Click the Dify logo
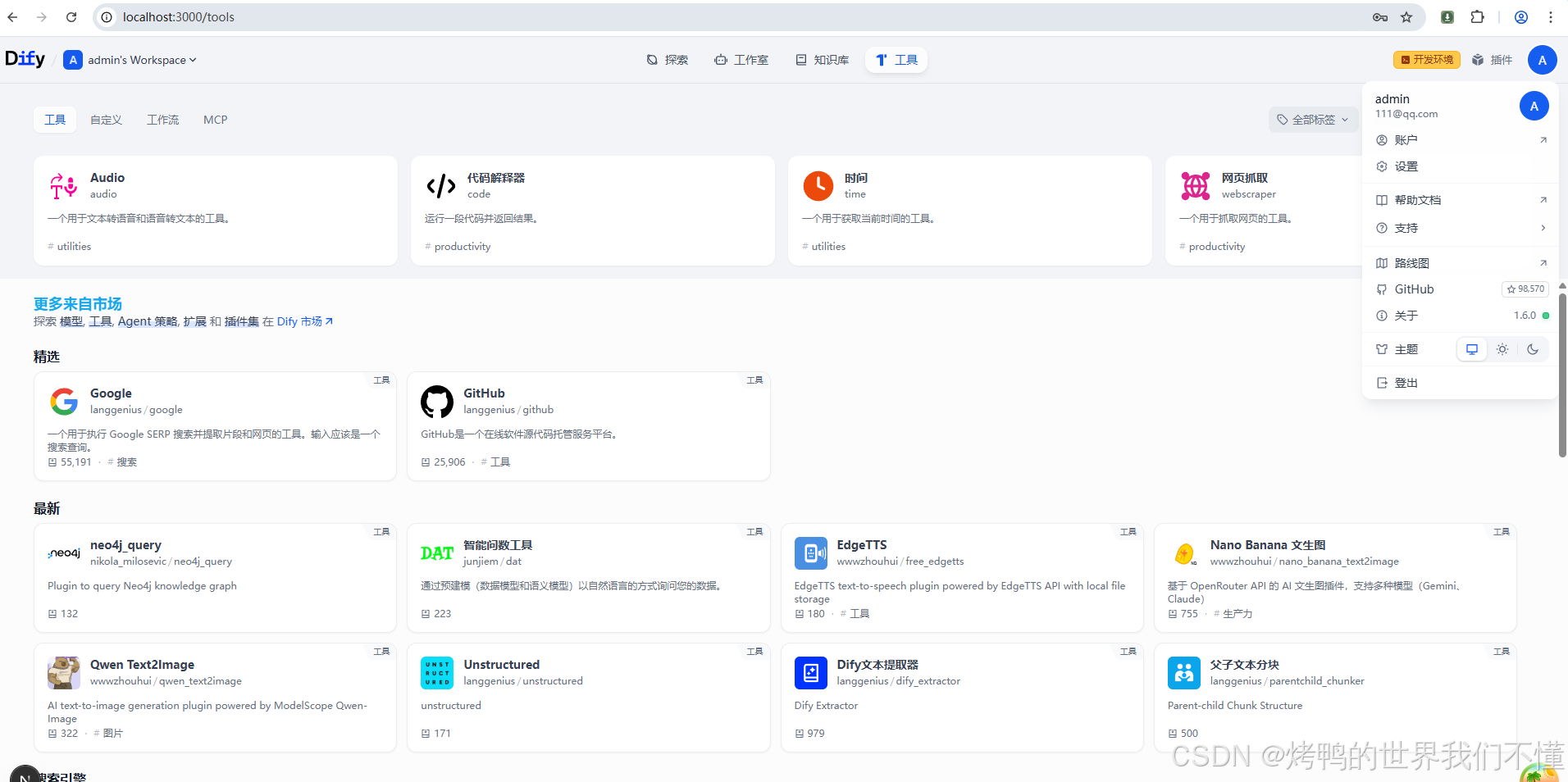Screen dimensions: 1568x782 point(25,59)
